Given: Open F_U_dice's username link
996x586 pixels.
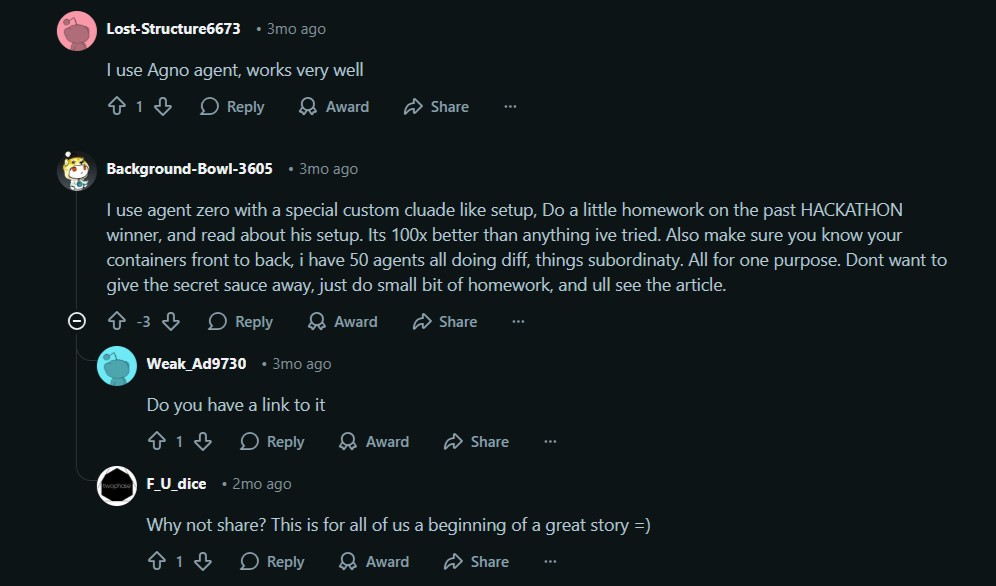Looking at the screenshot, I should [176, 484].
